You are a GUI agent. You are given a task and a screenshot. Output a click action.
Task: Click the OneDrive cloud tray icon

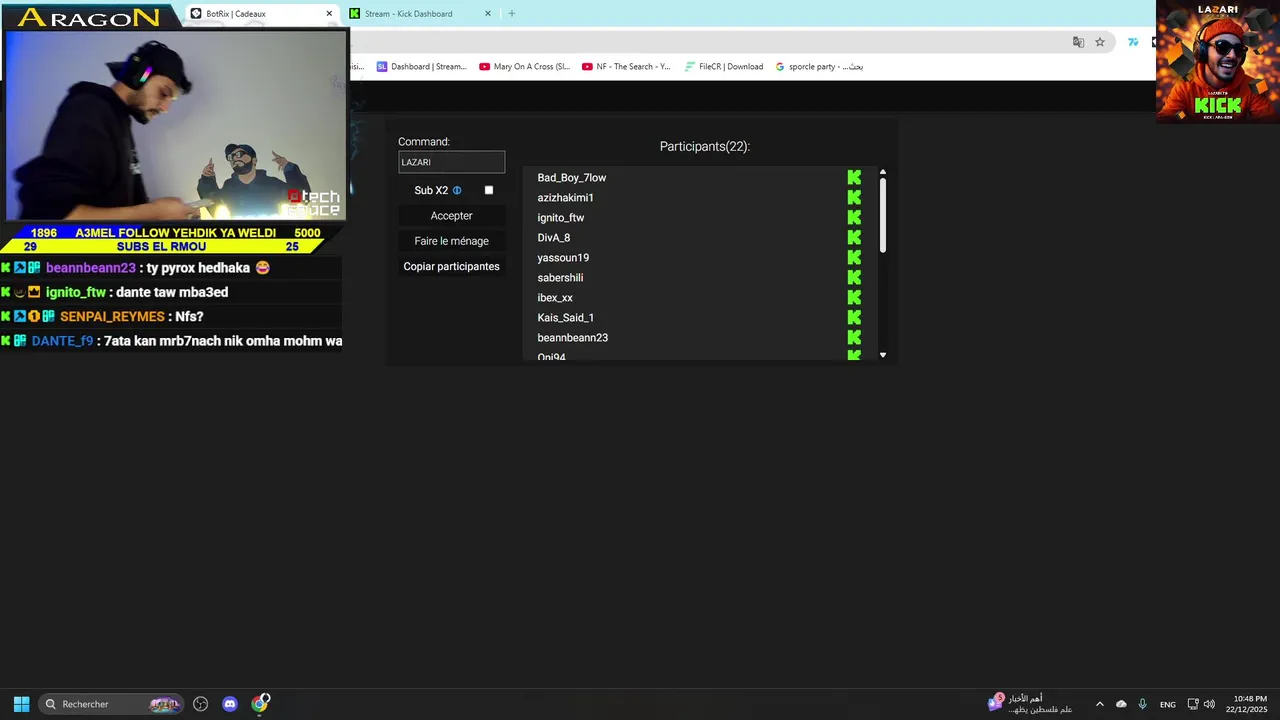(x=1121, y=704)
